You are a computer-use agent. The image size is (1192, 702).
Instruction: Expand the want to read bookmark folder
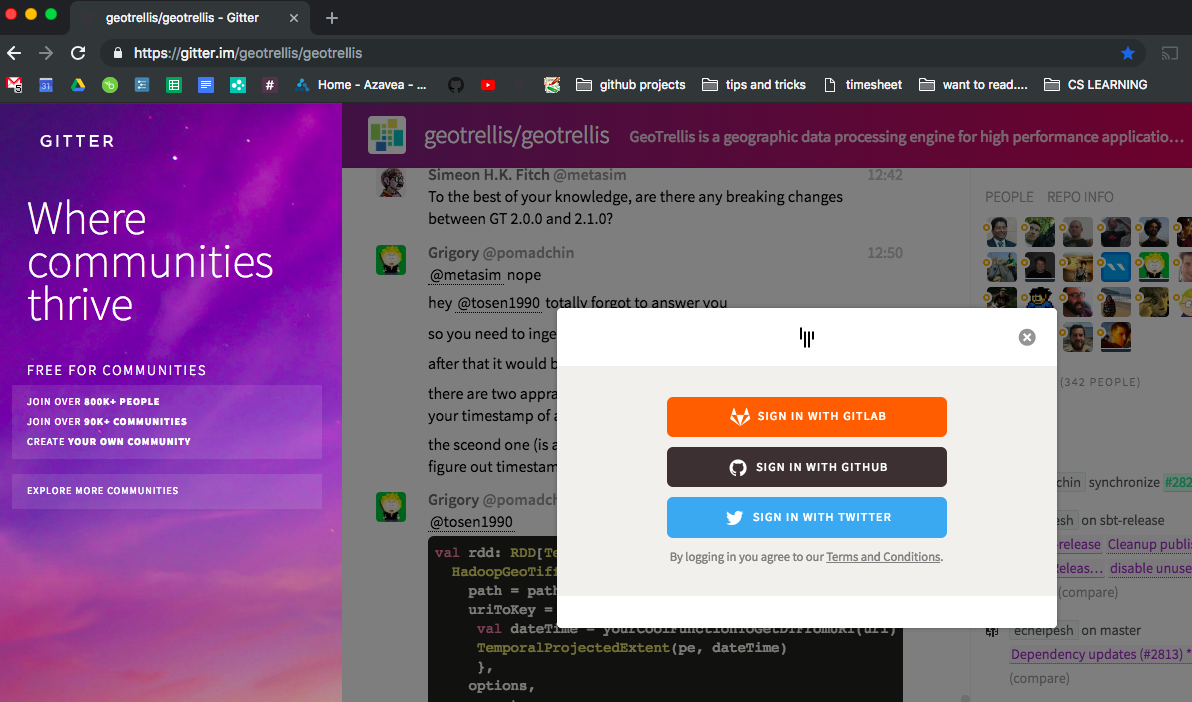point(974,85)
